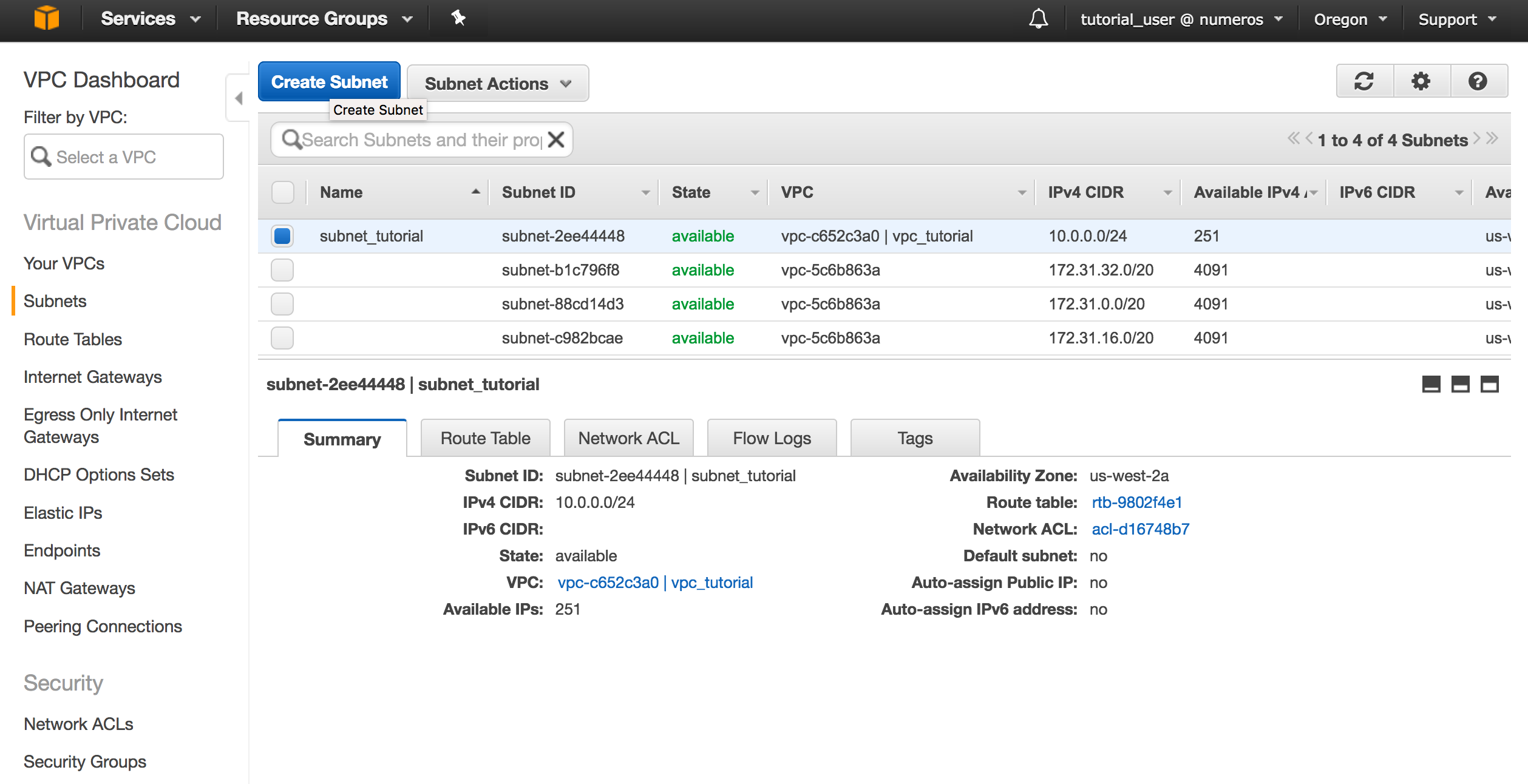Open the help question mark
Screen dimensions: 1528x784
coord(1478,81)
